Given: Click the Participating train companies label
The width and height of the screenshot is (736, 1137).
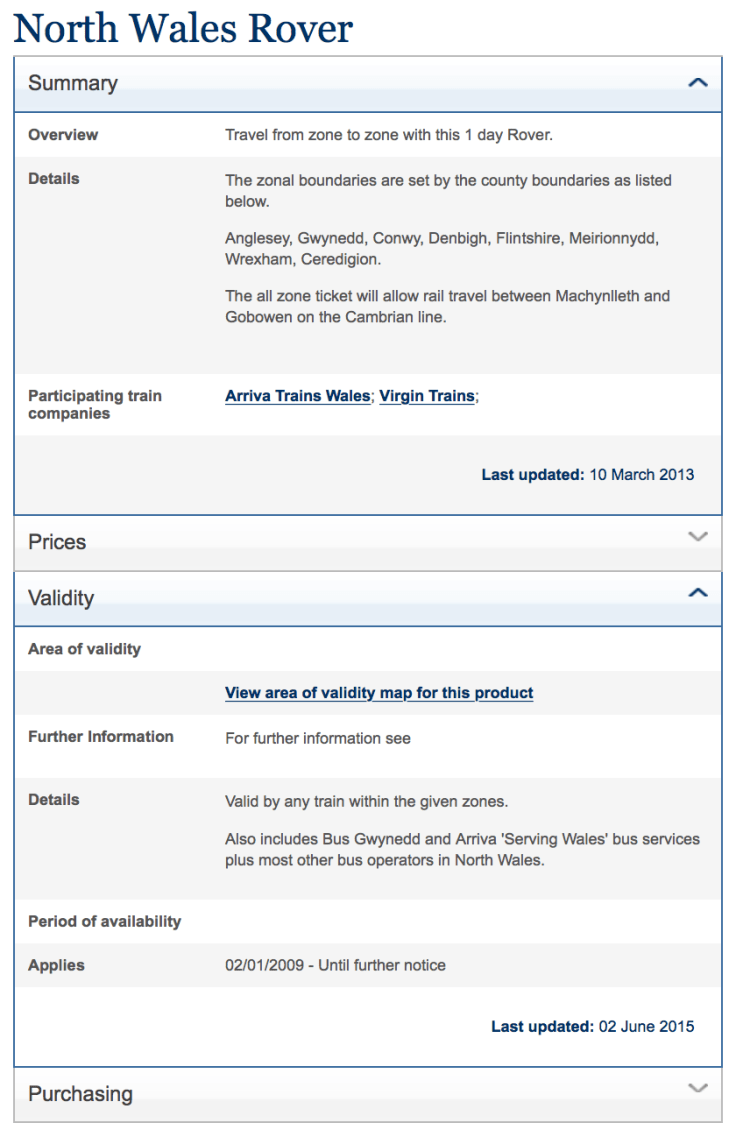Looking at the screenshot, I should (95, 405).
